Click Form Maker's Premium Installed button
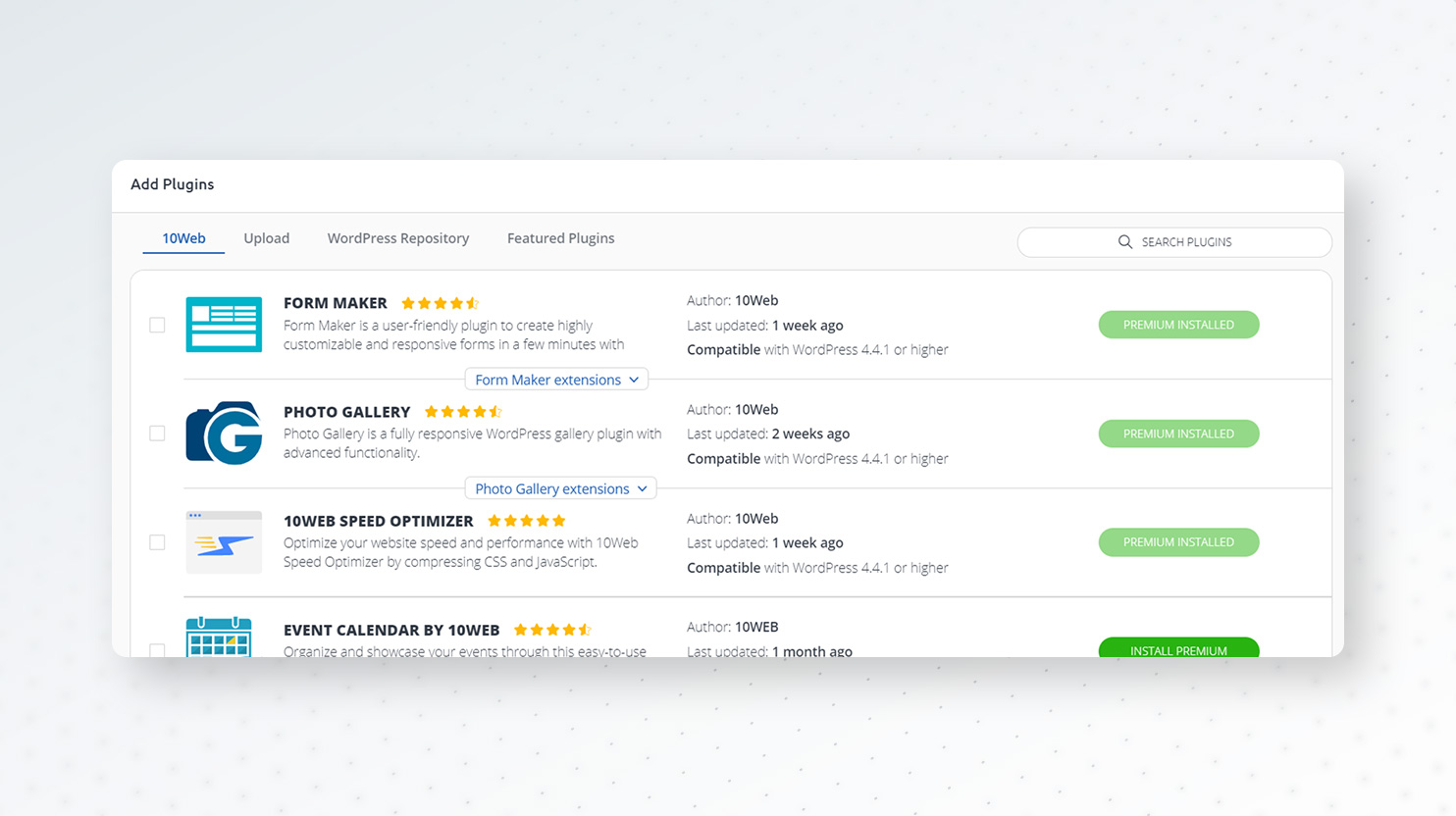The image size is (1456, 816). (x=1178, y=325)
